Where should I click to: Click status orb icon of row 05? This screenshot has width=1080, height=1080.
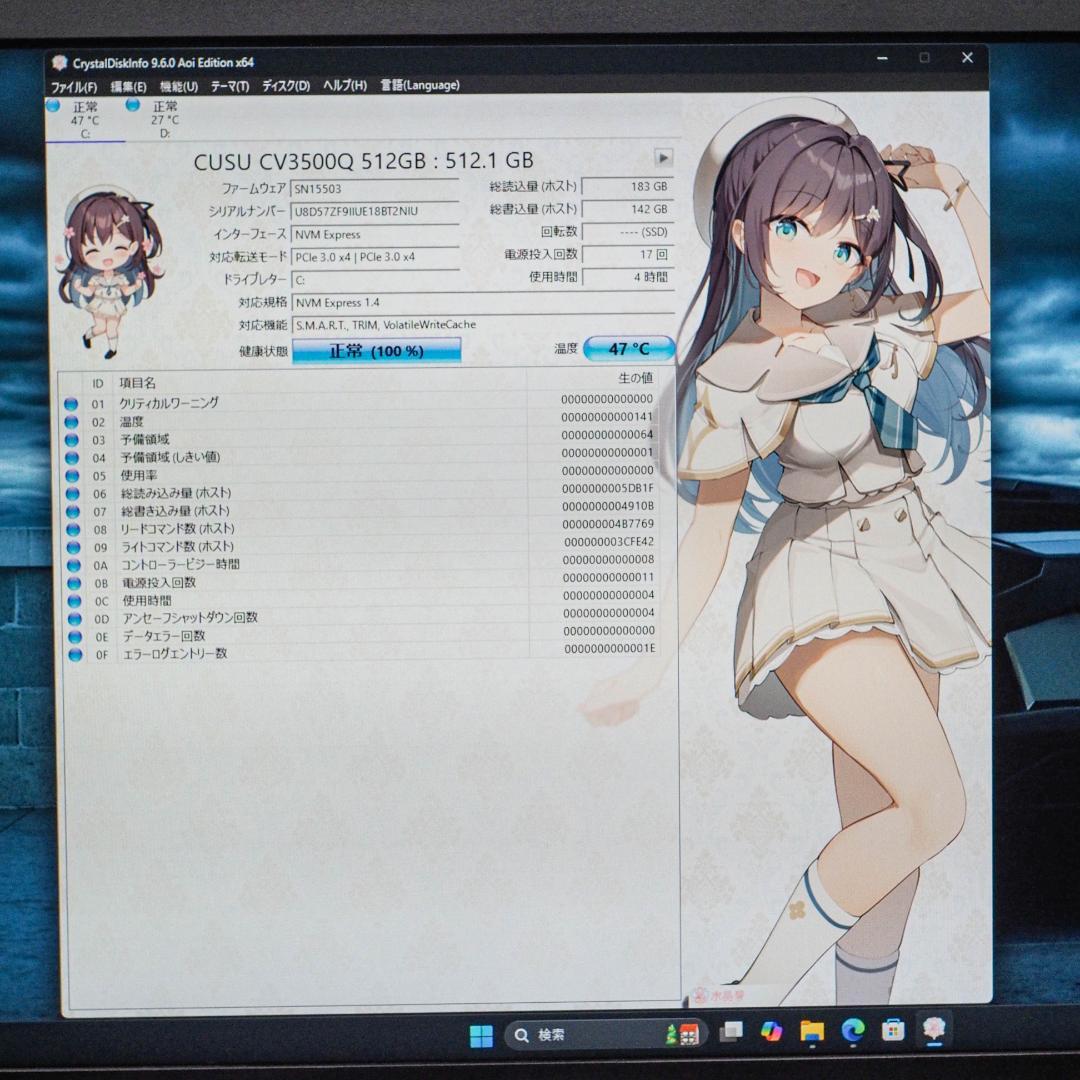72,475
